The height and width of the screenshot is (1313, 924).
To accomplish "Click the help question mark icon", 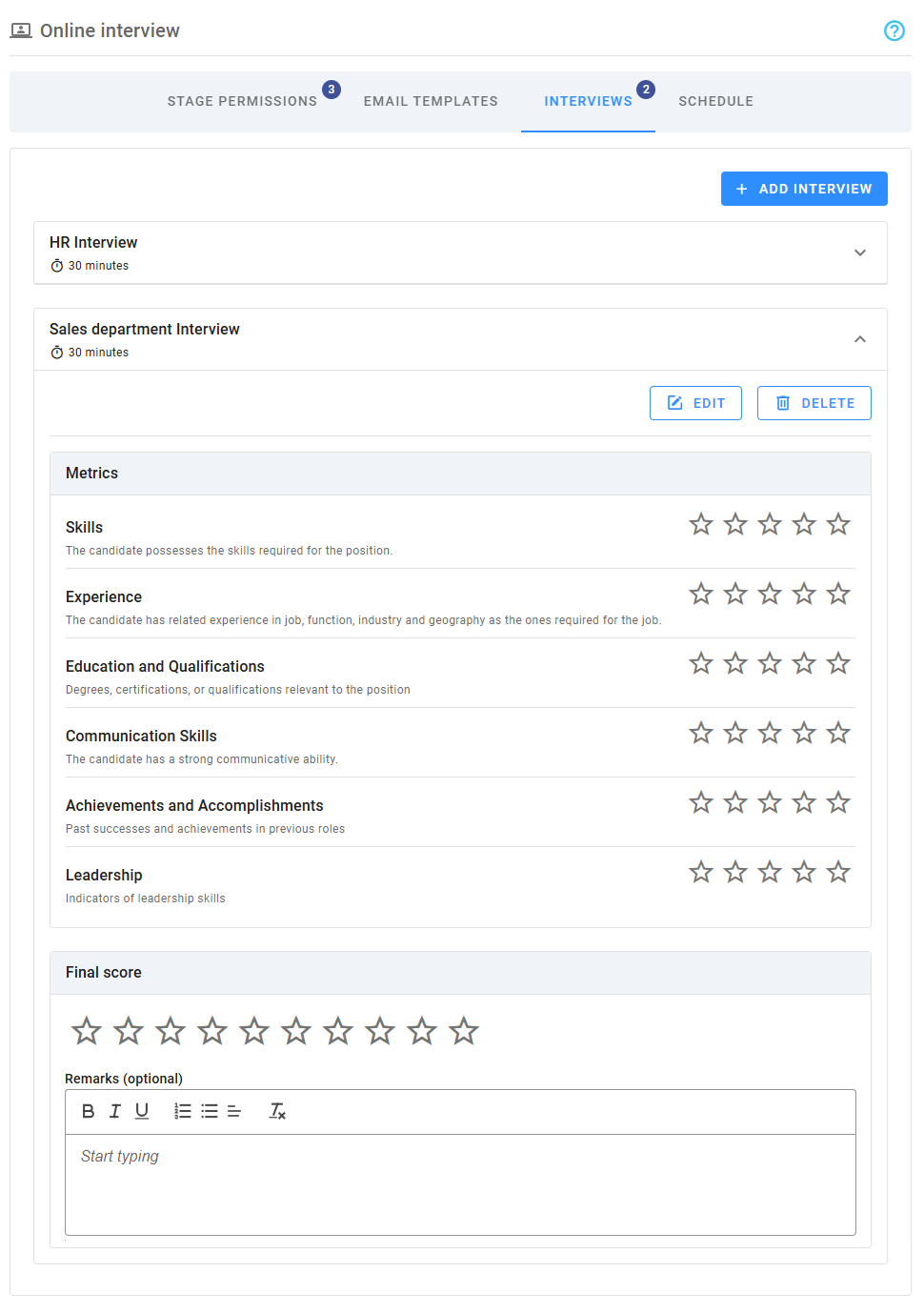I will [894, 30].
